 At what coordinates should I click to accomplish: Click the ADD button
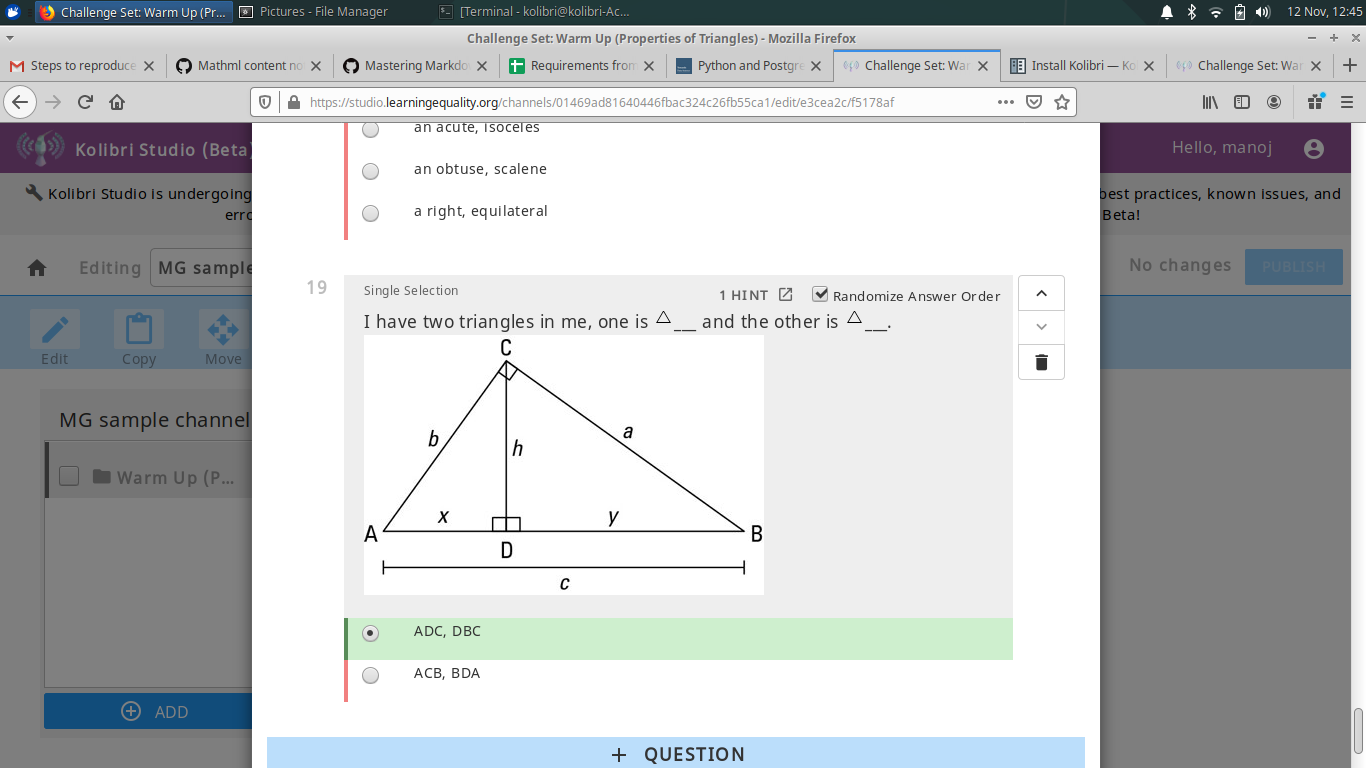pos(156,711)
